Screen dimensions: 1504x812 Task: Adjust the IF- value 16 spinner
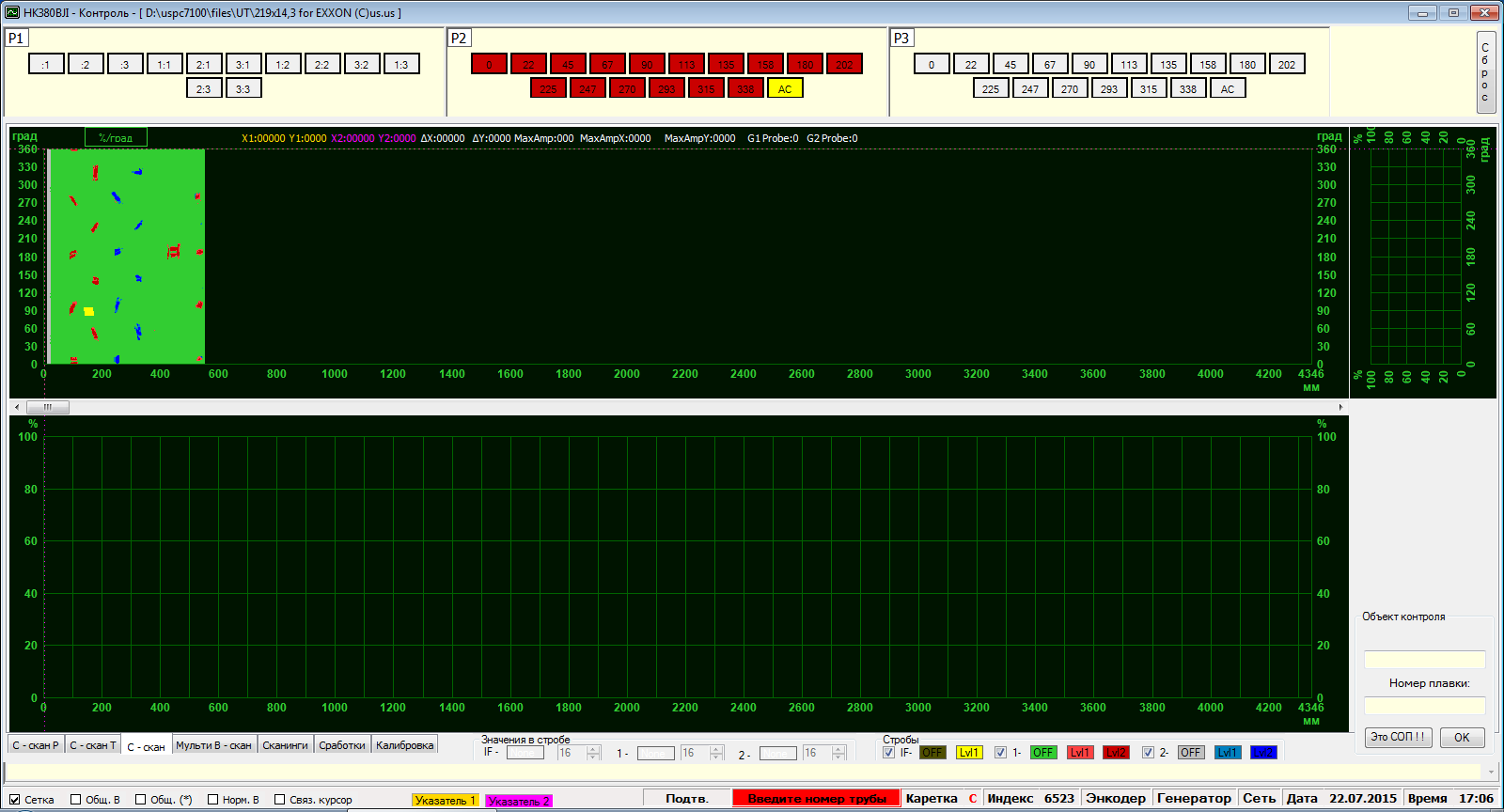click(579, 753)
